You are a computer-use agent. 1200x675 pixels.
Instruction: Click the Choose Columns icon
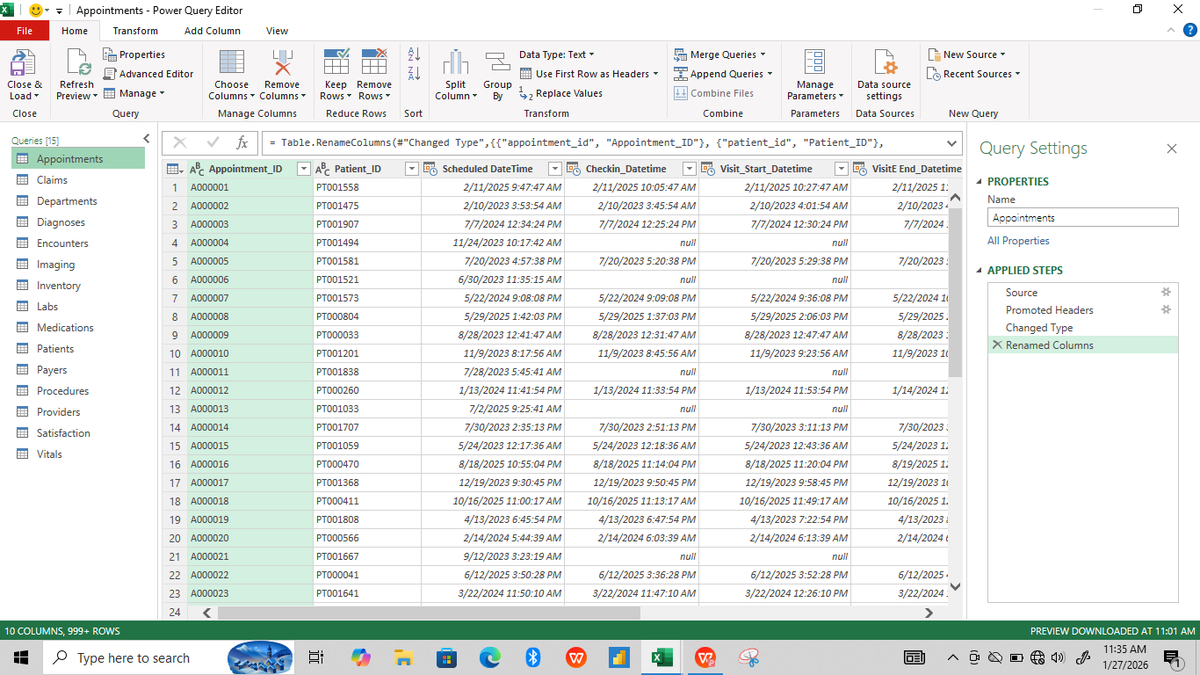coord(232,62)
